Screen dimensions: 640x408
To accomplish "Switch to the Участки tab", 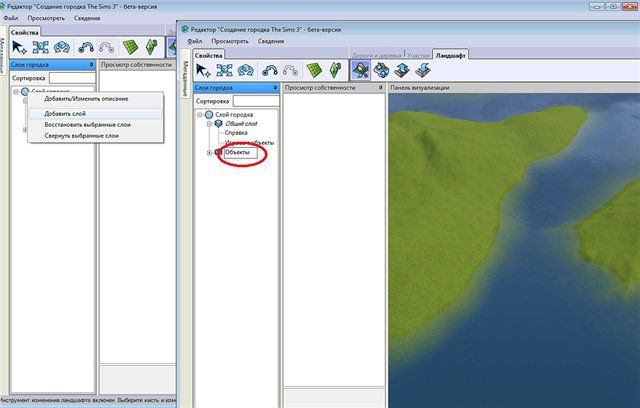I will [x=418, y=55].
